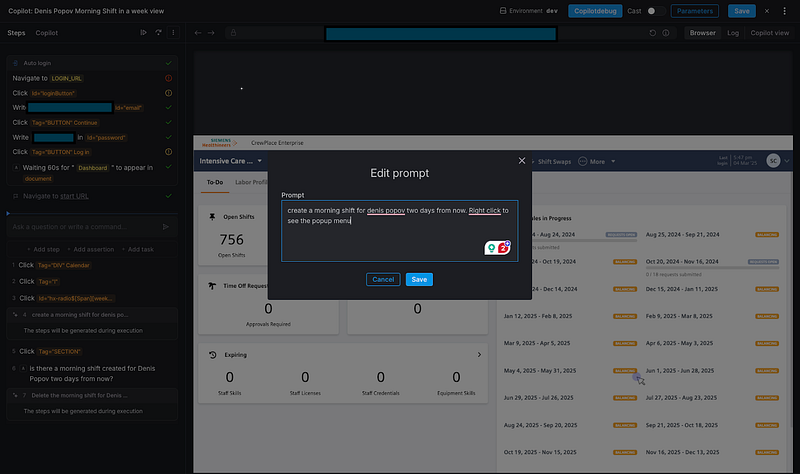Click Cancel in Edit prompt dialog

(383, 280)
